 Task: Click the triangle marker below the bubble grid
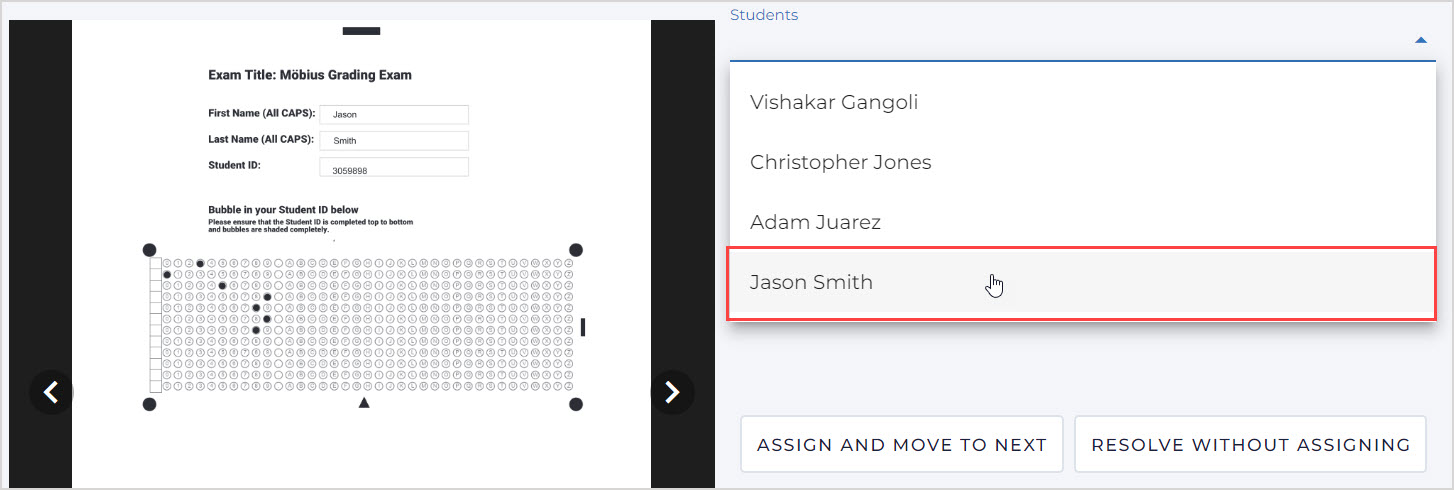(364, 403)
